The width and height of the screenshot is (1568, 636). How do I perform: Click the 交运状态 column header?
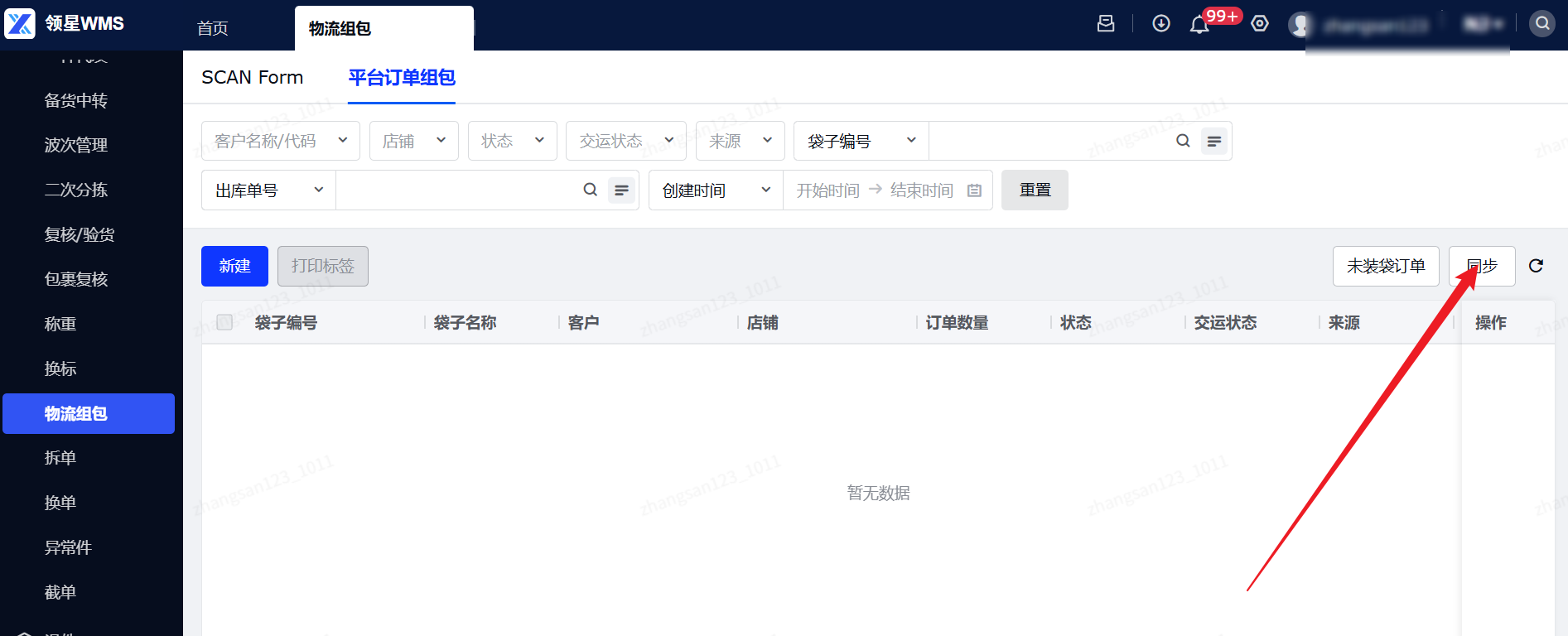coord(1225,322)
